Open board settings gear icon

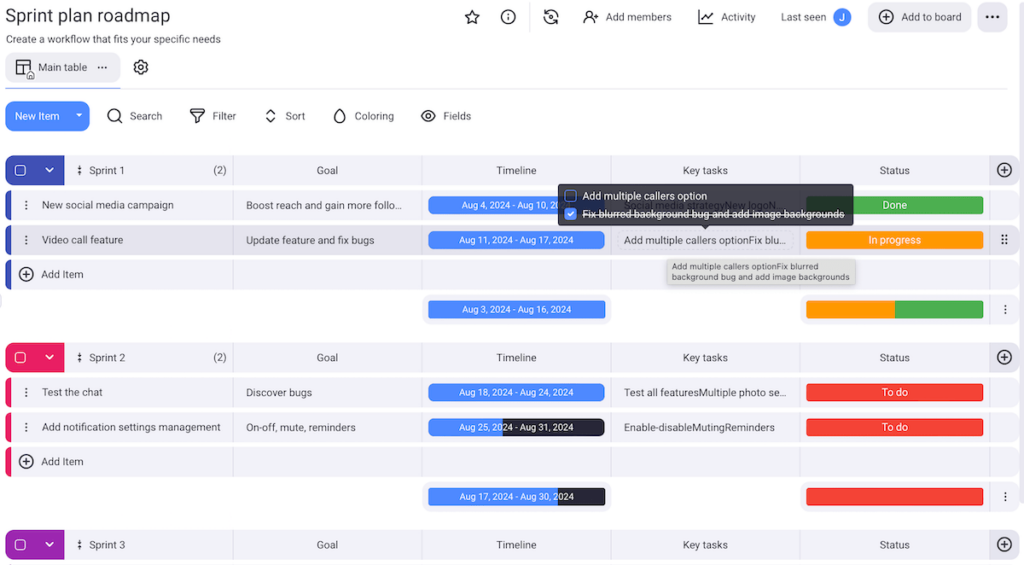(x=141, y=67)
